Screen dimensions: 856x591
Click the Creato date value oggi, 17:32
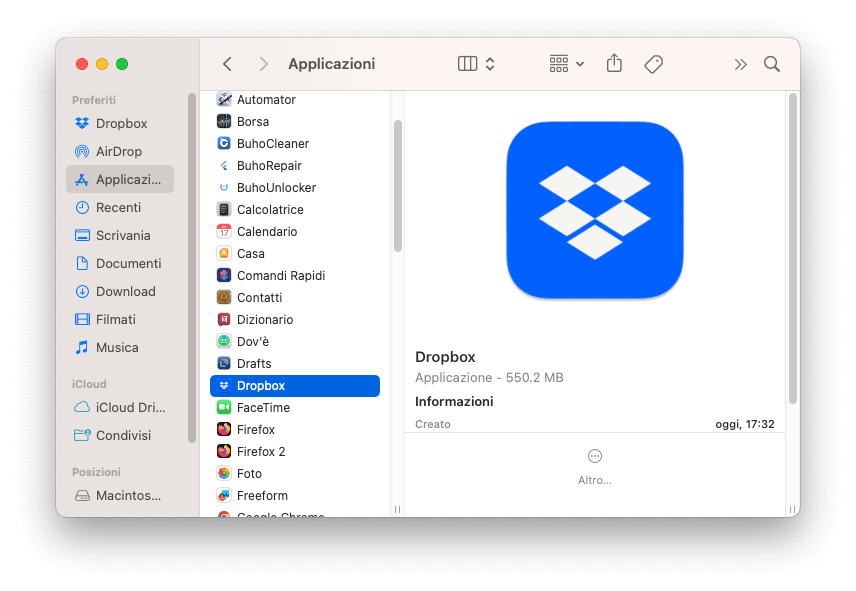pos(745,424)
